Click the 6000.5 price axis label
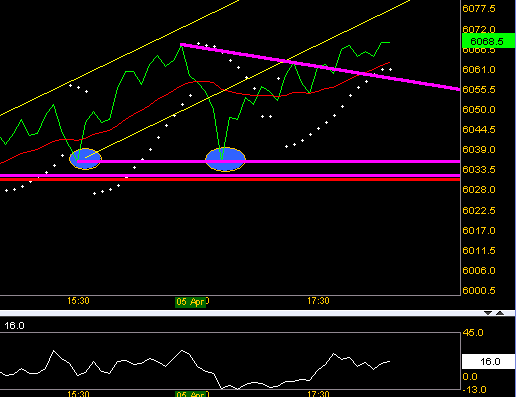The width and height of the screenshot is (516, 397). (479, 290)
